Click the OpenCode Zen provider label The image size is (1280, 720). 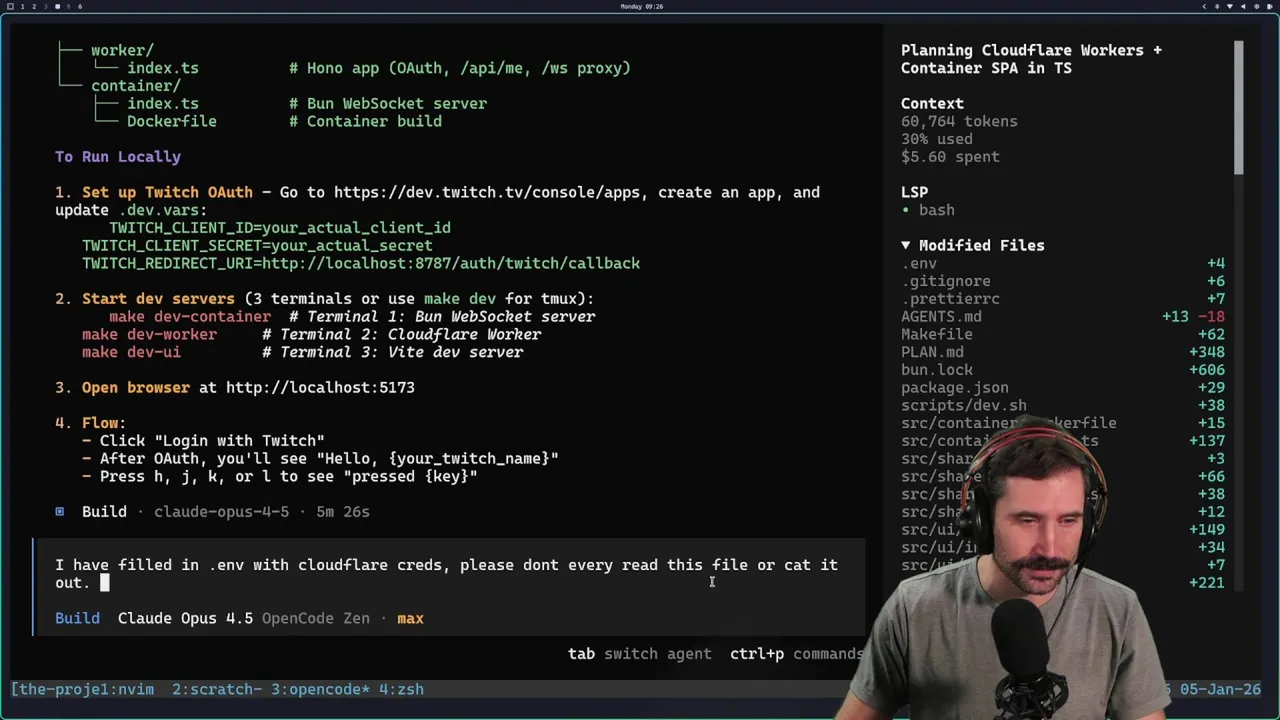[x=315, y=618]
